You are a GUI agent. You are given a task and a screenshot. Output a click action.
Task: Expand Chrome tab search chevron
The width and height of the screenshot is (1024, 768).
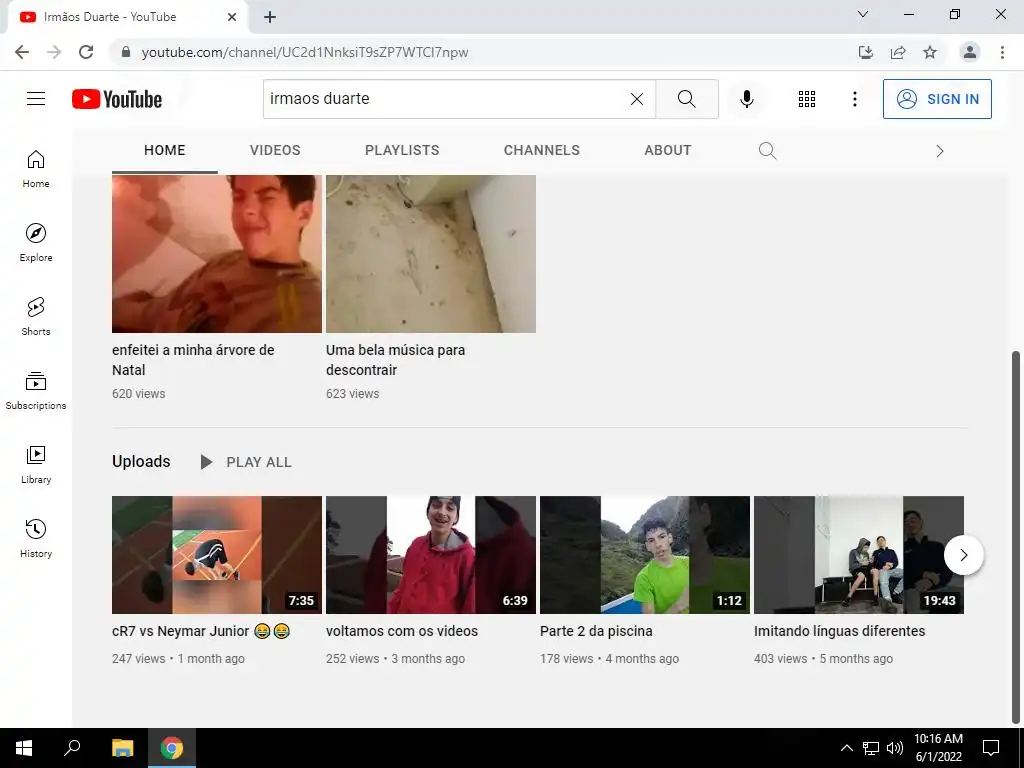863,14
